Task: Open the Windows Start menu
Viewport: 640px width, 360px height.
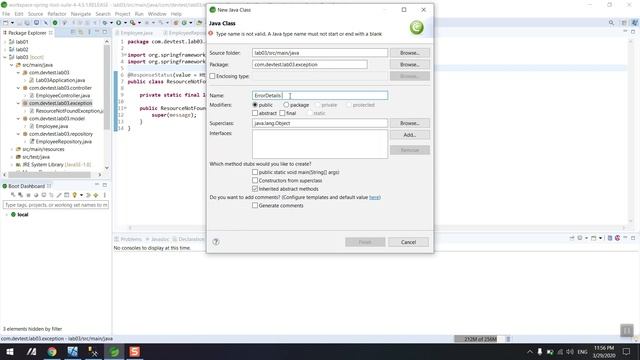Action: pyautogui.click(x=10, y=351)
